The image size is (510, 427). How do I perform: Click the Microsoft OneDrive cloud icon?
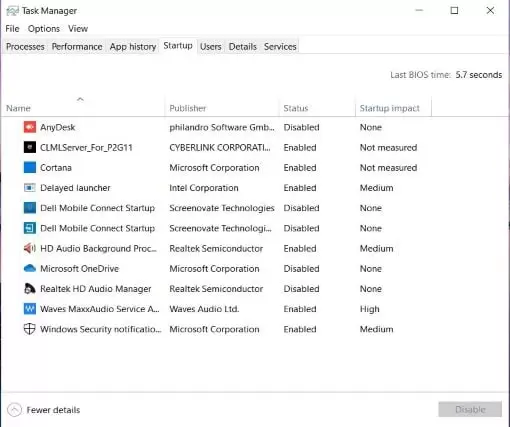[x=30, y=268]
